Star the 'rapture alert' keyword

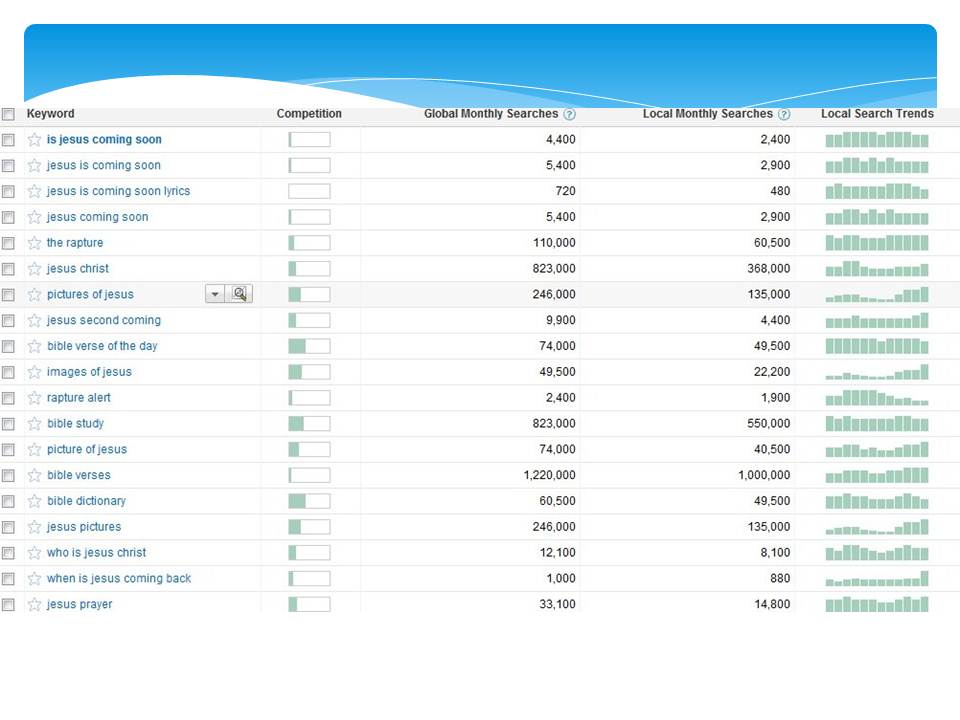34,398
